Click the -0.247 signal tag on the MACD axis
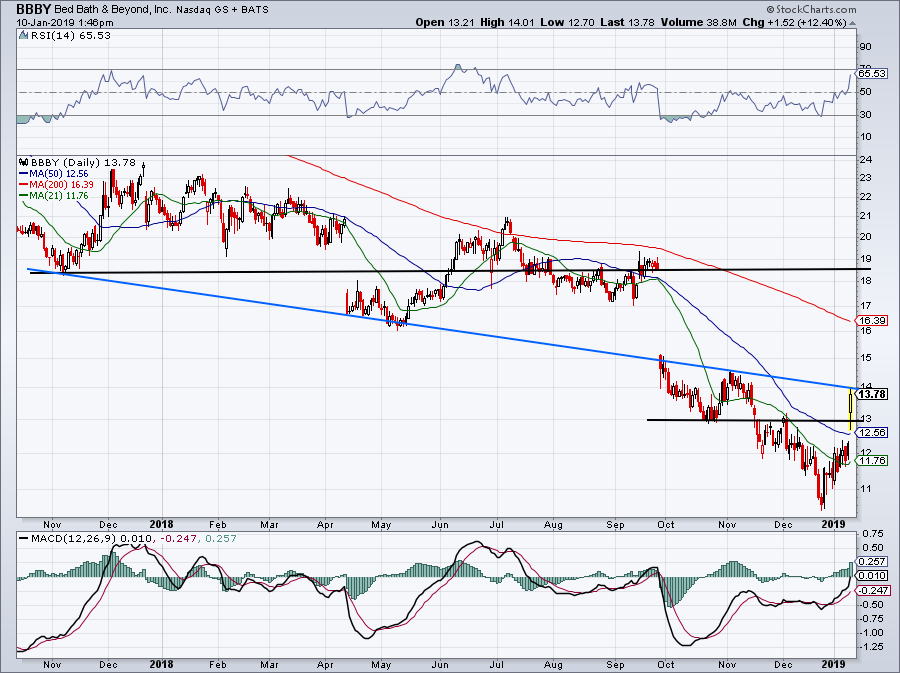The image size is (900, 673). [x=873, y=590]
